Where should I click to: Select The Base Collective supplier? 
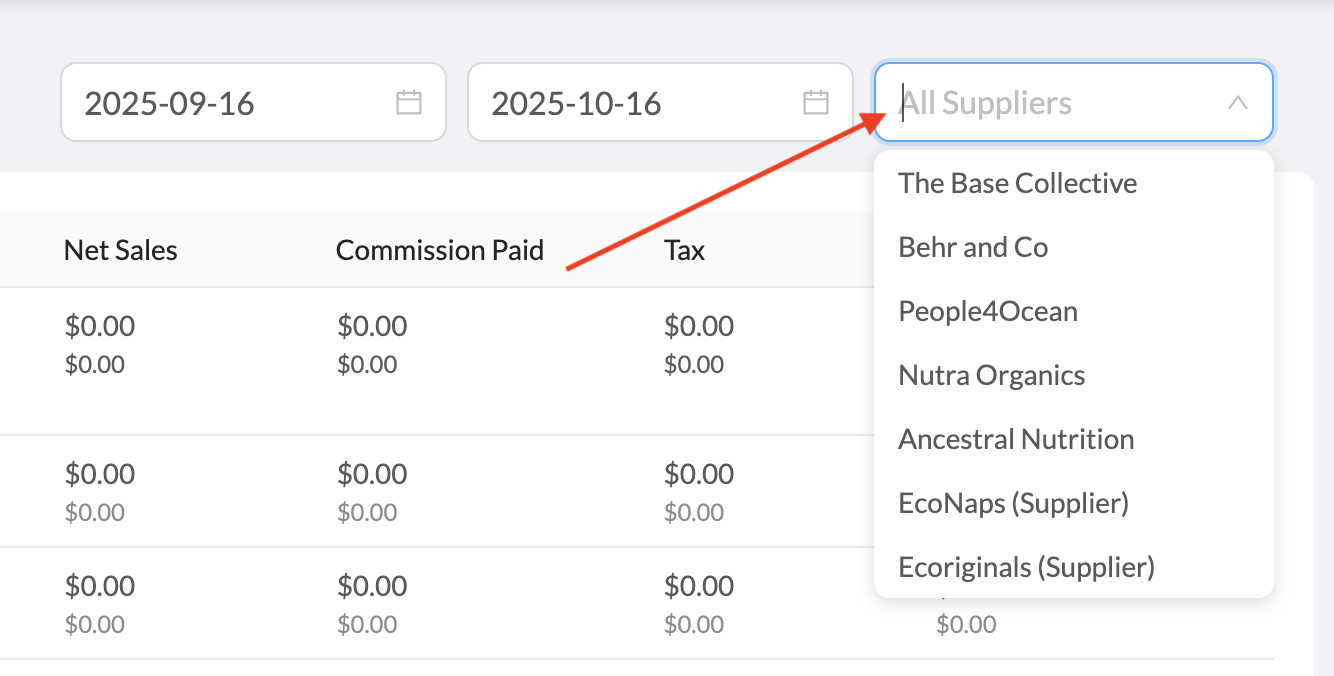(x=1017, y=183)
